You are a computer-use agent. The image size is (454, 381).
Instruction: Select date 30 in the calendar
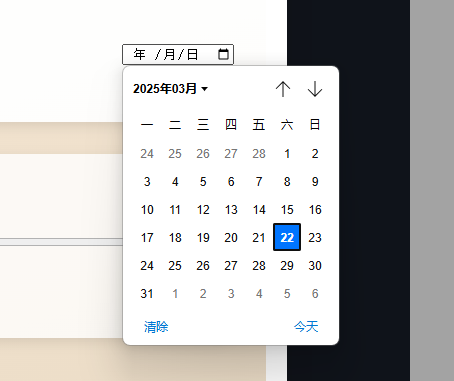(x=315, y=266)
